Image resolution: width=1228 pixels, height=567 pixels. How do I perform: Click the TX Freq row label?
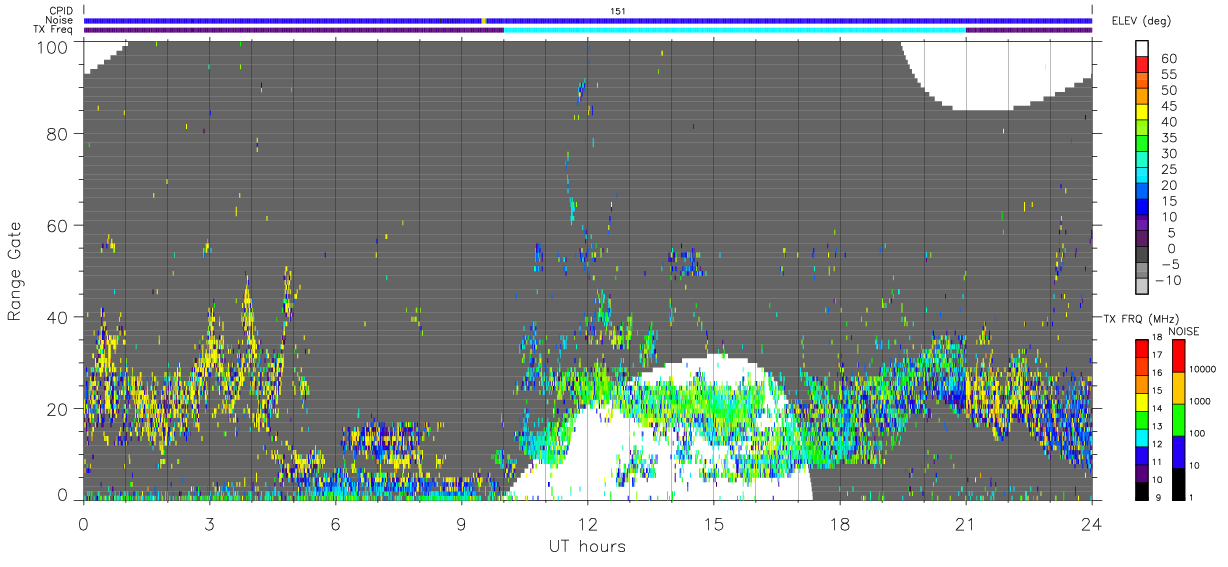(52, 29)
